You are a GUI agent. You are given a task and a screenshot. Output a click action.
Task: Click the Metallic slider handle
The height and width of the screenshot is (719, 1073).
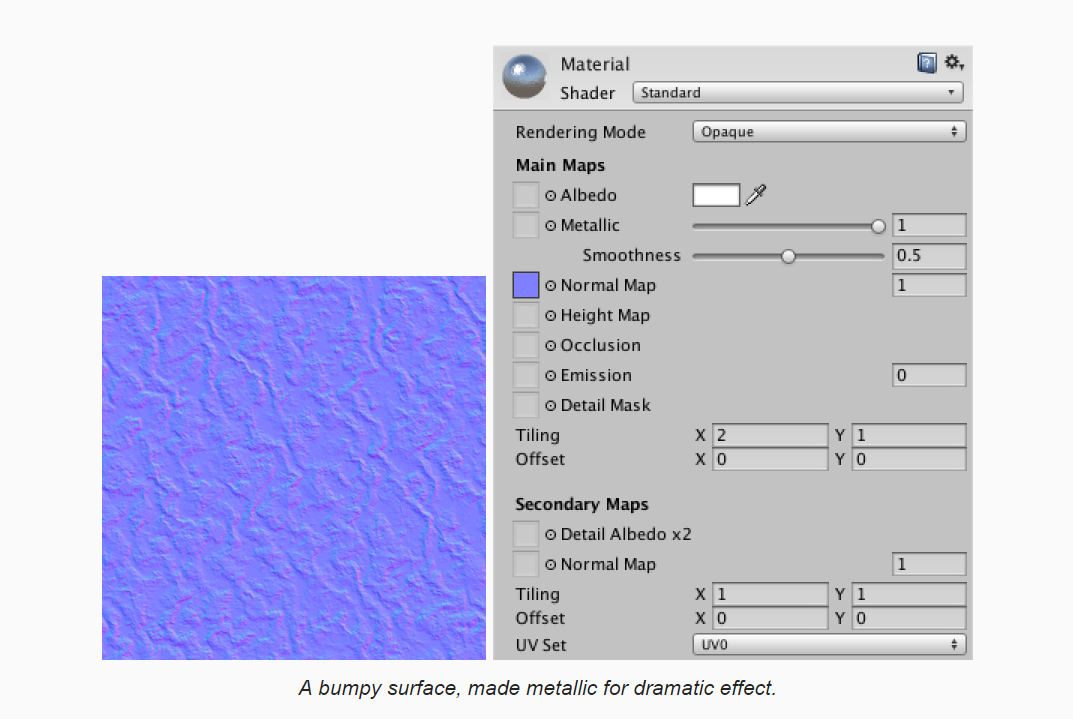click(x=878, y=226)
